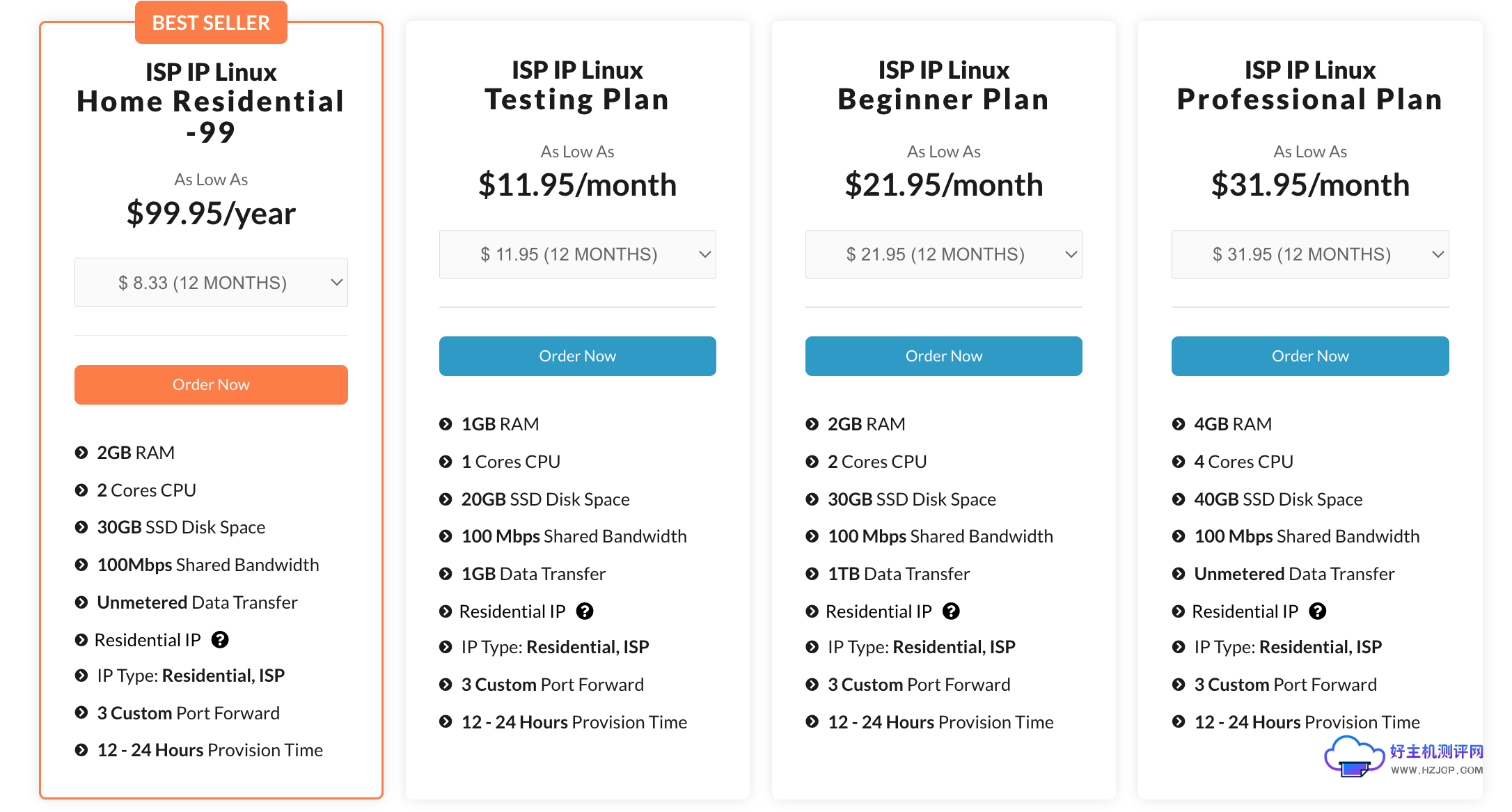1512x812 pixels.
Task: Click the $99.95/year price text
Action: coord(211,214)
